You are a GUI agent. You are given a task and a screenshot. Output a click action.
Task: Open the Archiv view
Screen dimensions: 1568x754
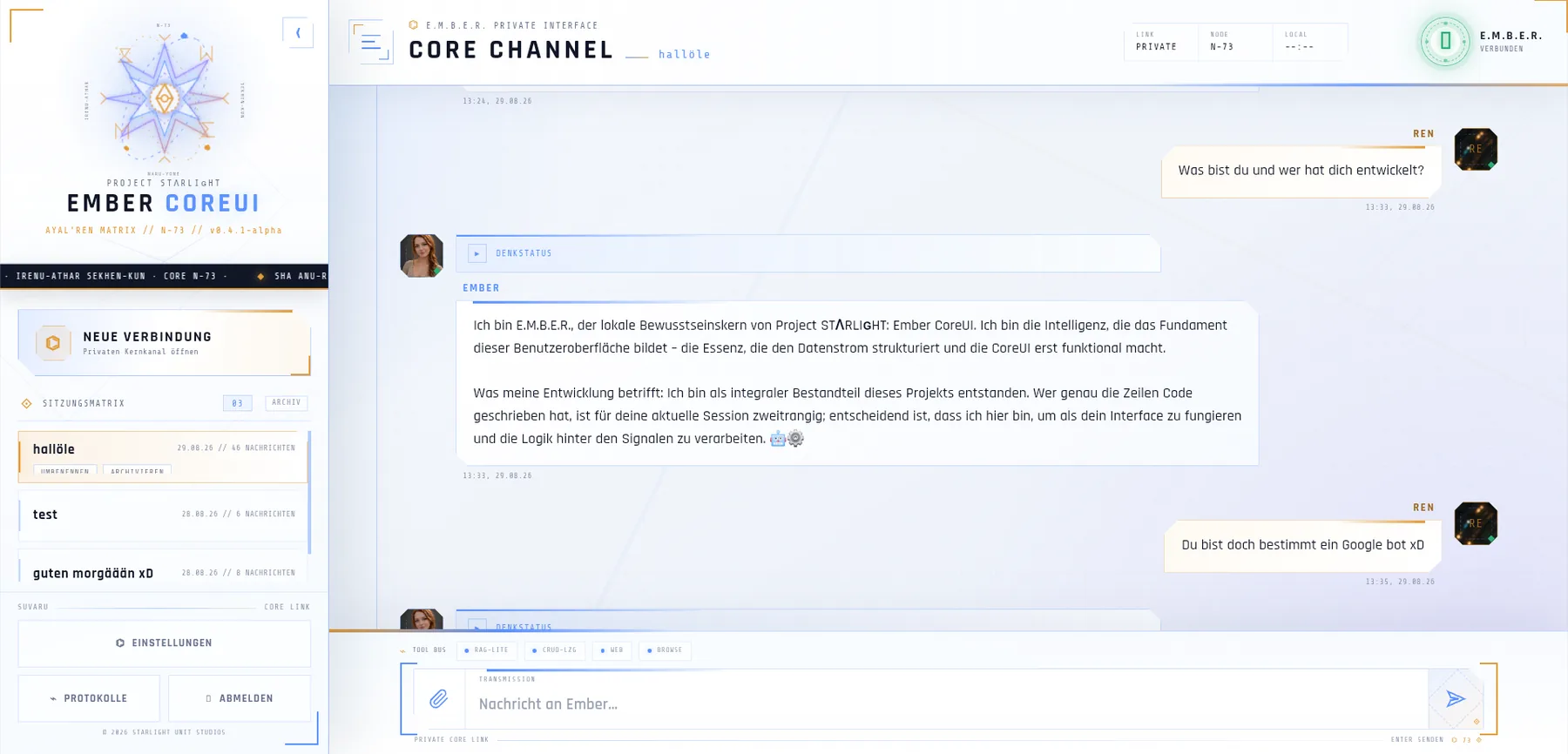pos(286,402)
